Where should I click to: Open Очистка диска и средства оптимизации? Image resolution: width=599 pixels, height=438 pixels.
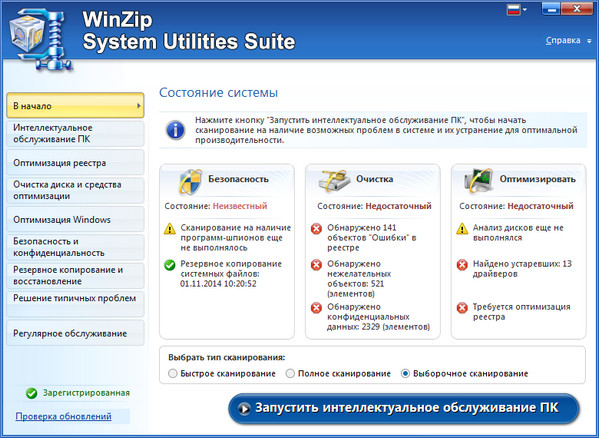pos(75,190)
